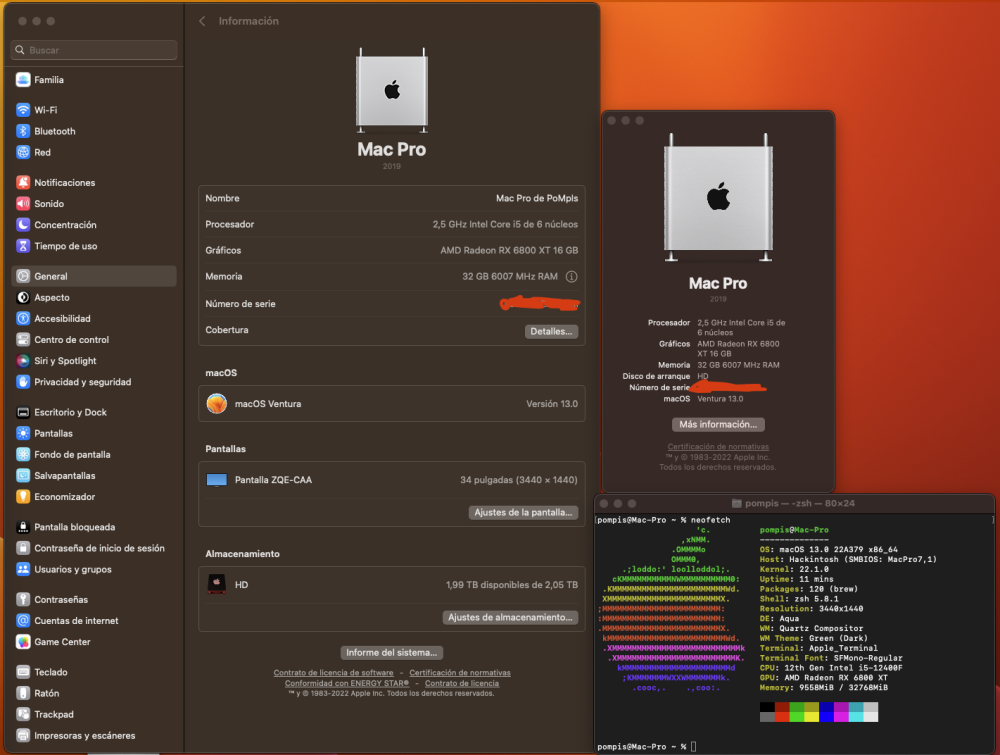Open Contrato de licencia link

462,683
